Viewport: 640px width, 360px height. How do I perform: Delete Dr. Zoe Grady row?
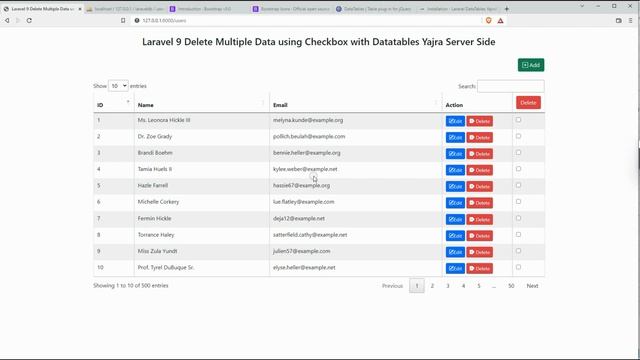pyautogui.click(x=480, y=138)
